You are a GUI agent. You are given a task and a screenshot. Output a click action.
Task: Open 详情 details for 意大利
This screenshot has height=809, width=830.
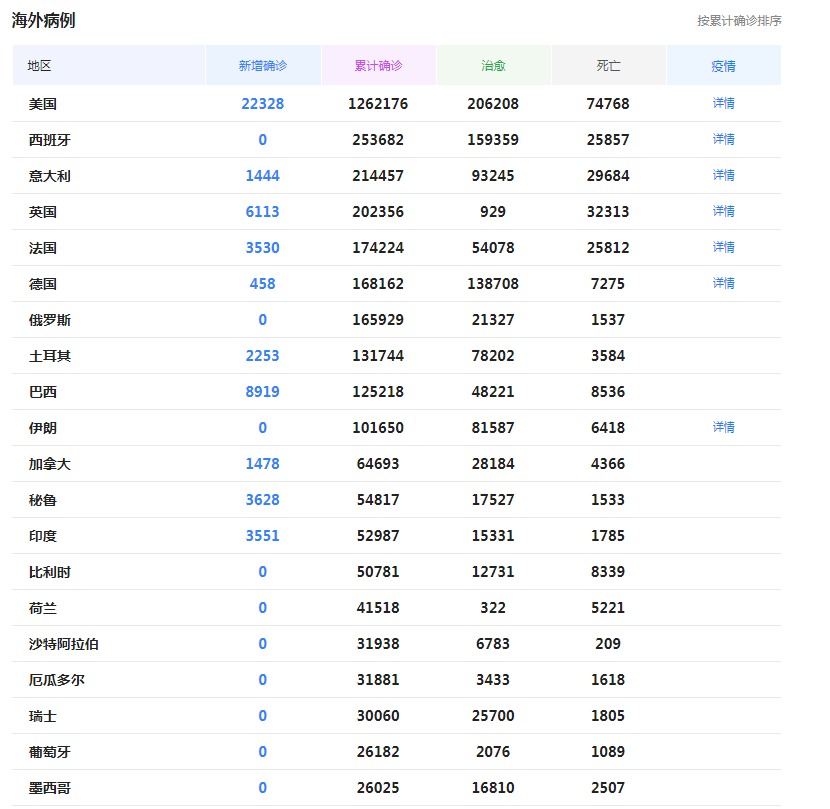click(x=723, y=174)
